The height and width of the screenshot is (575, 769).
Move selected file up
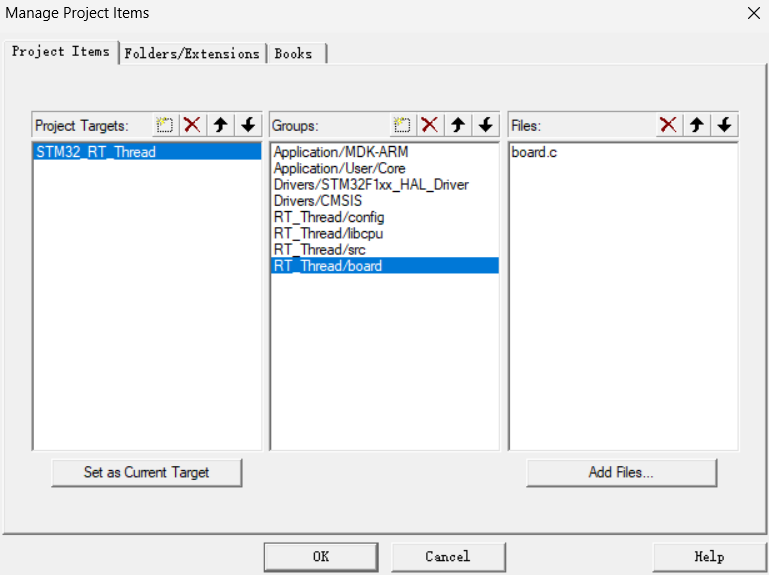[697, 125]
